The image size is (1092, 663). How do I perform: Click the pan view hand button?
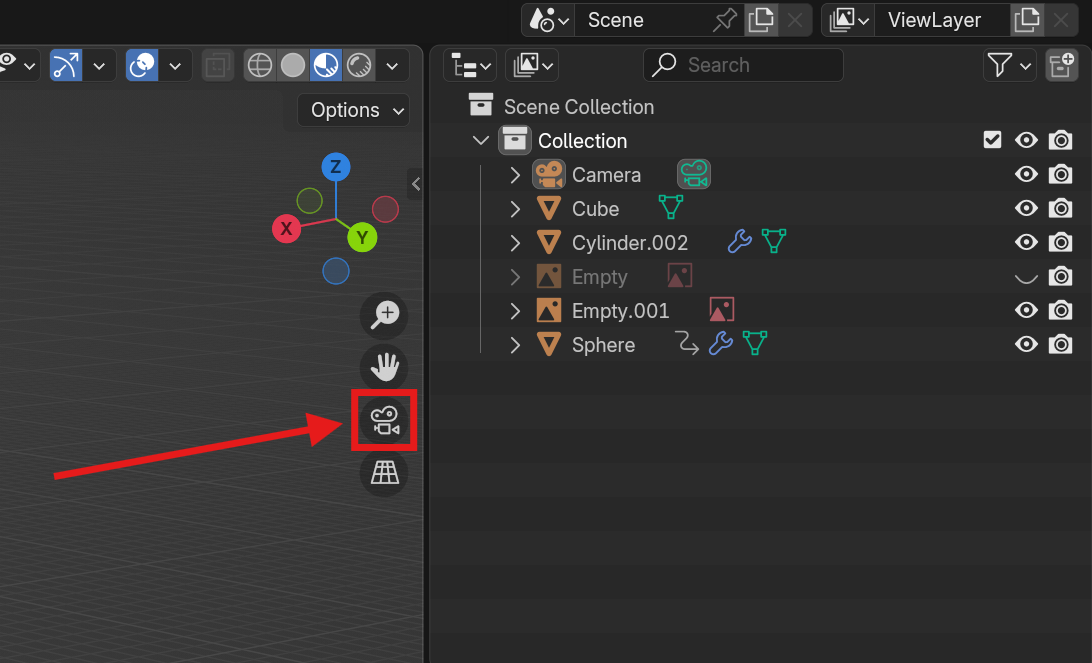point(384,367)
